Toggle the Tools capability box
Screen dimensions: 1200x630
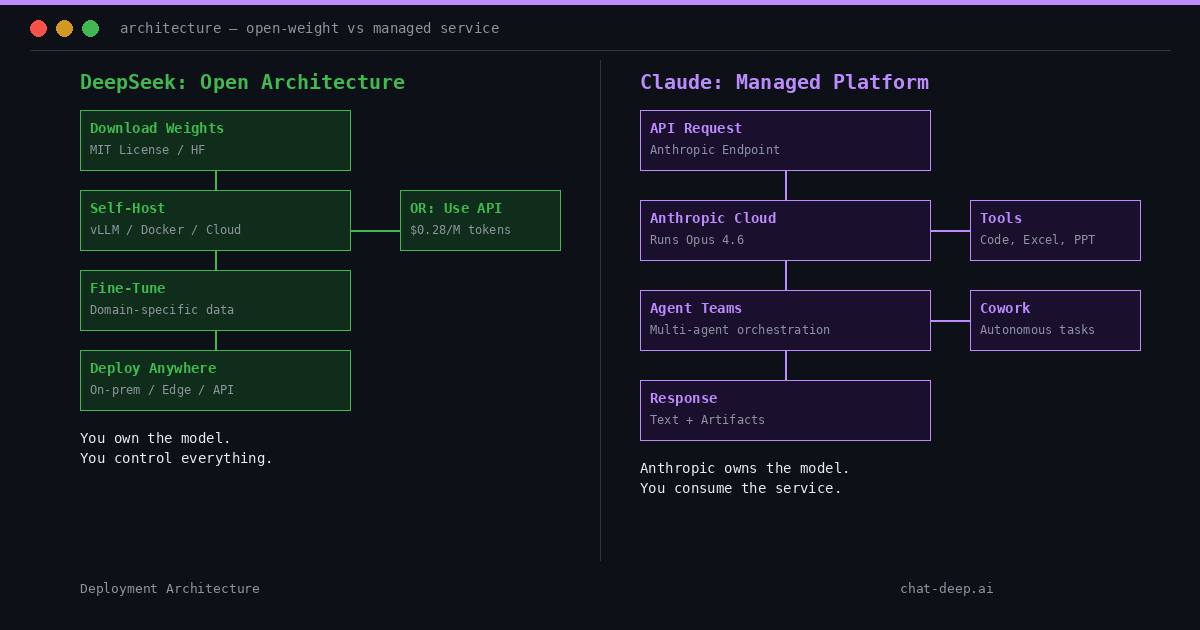(x=1055, y=230)
